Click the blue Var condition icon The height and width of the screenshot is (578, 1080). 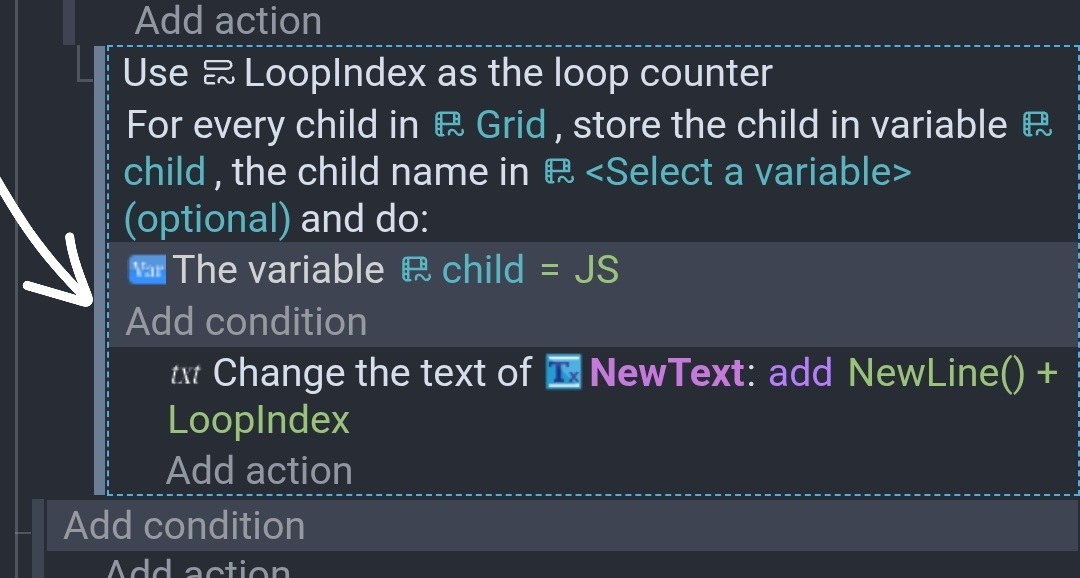[x=147, y=270]
